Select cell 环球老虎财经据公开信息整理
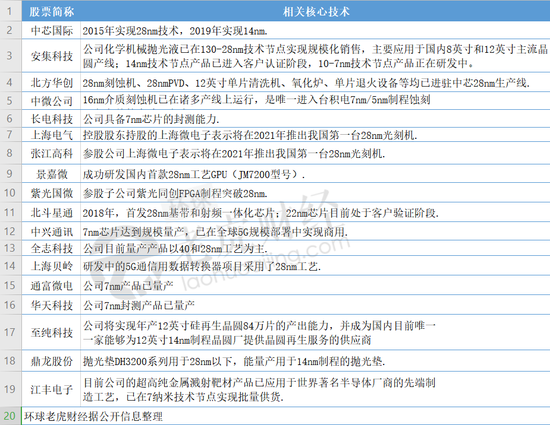This screenshot has width=550, height=425. click(286, 416)
